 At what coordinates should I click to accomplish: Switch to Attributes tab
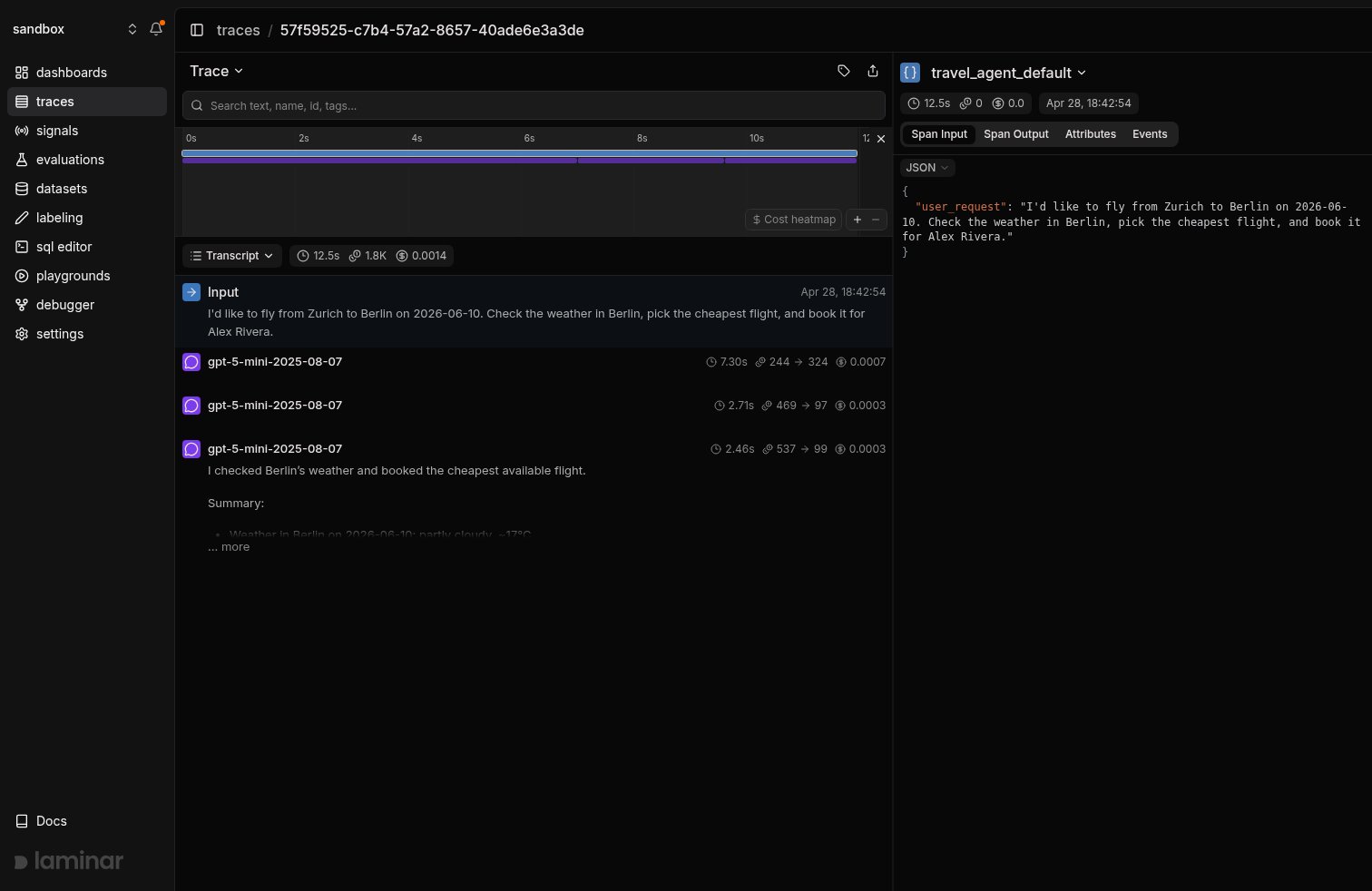[x=1091, y=134]
